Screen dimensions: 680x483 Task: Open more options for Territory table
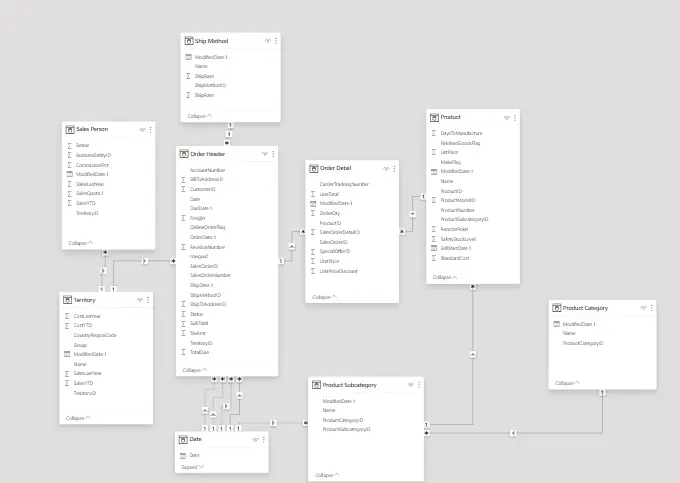148,300
